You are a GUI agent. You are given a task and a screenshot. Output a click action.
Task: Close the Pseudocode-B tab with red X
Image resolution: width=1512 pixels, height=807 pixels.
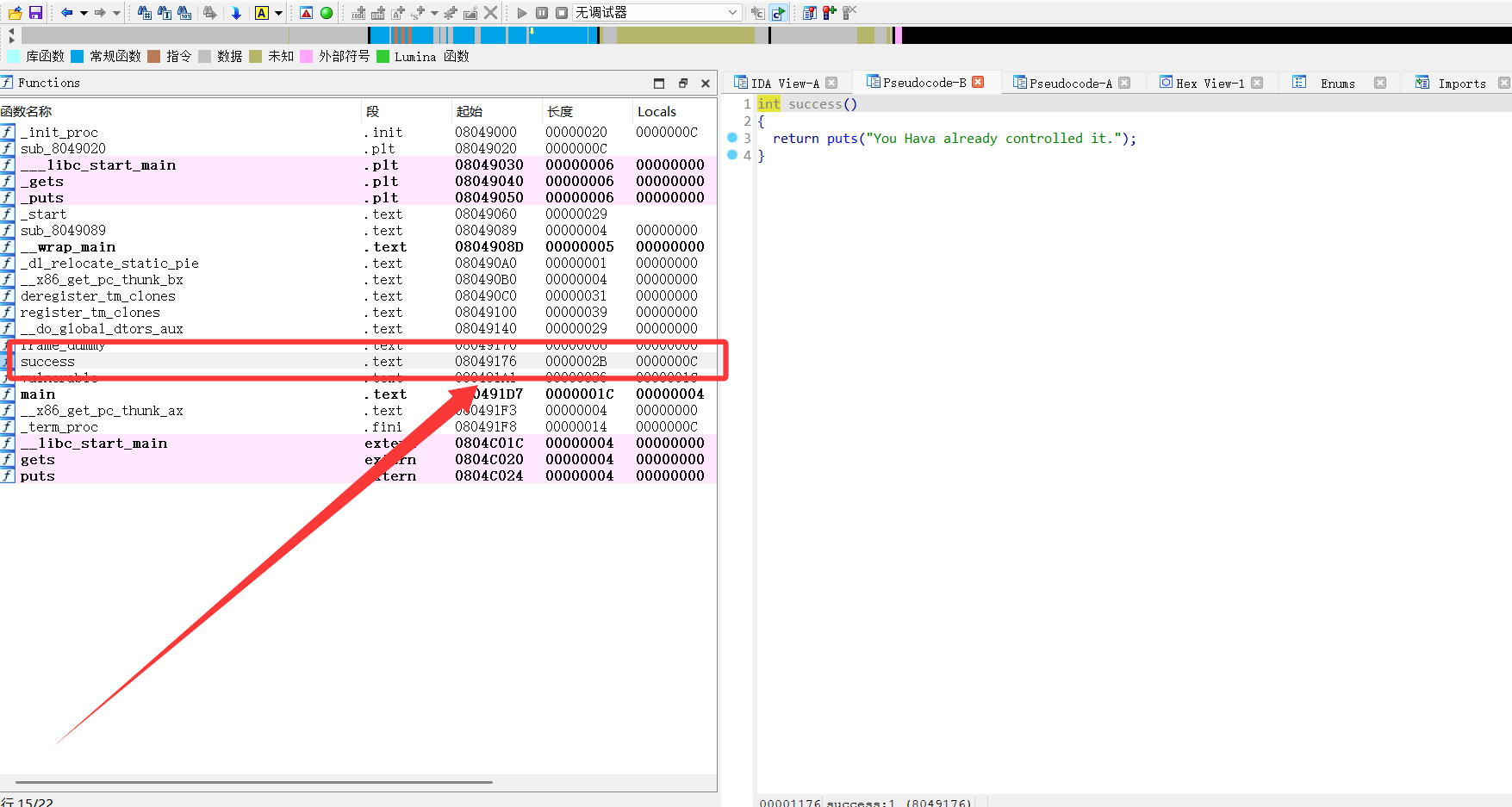pyautogui.click(x=978, y=82)
